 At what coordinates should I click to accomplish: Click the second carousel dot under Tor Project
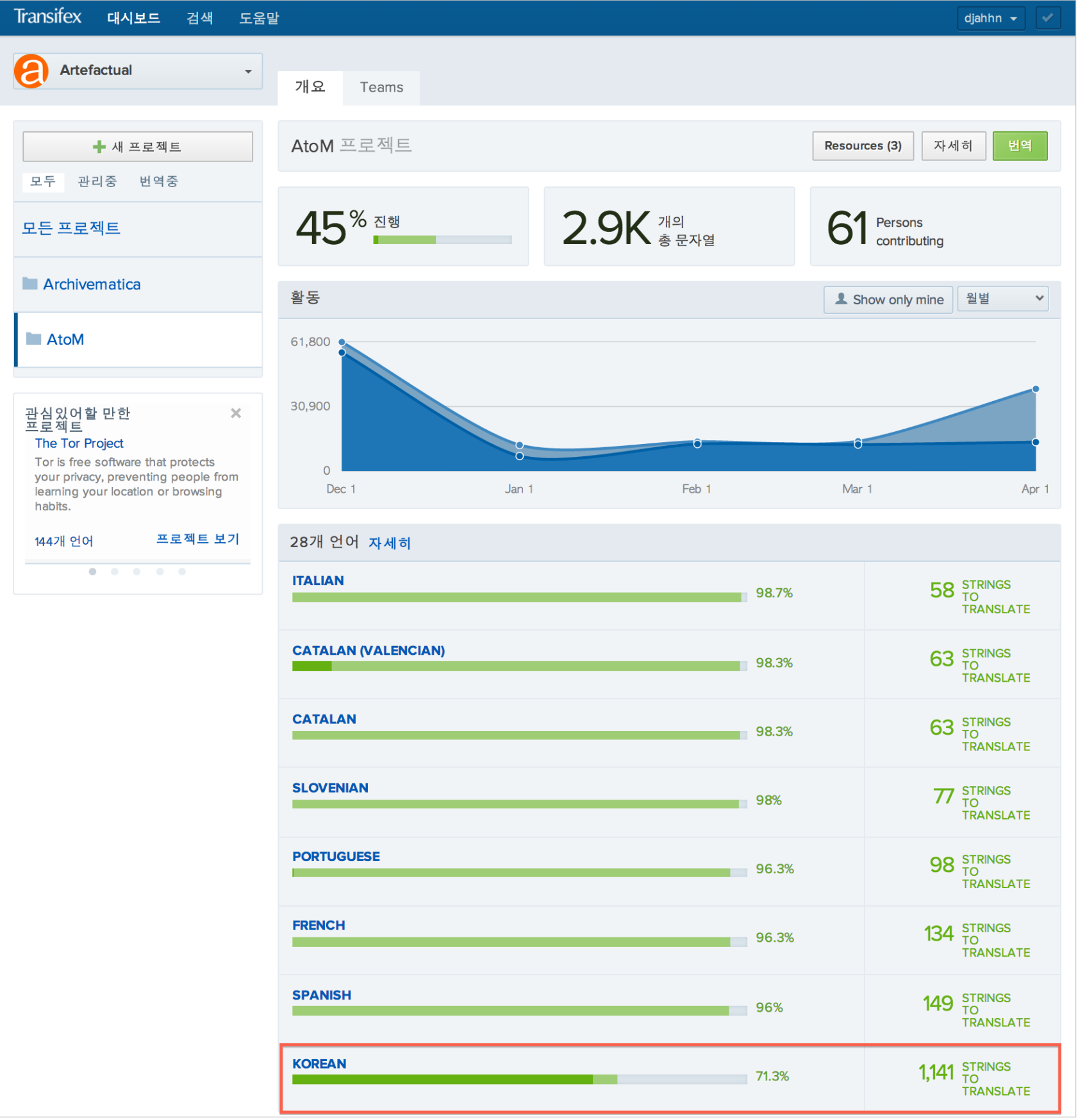(x=115, y=572)
